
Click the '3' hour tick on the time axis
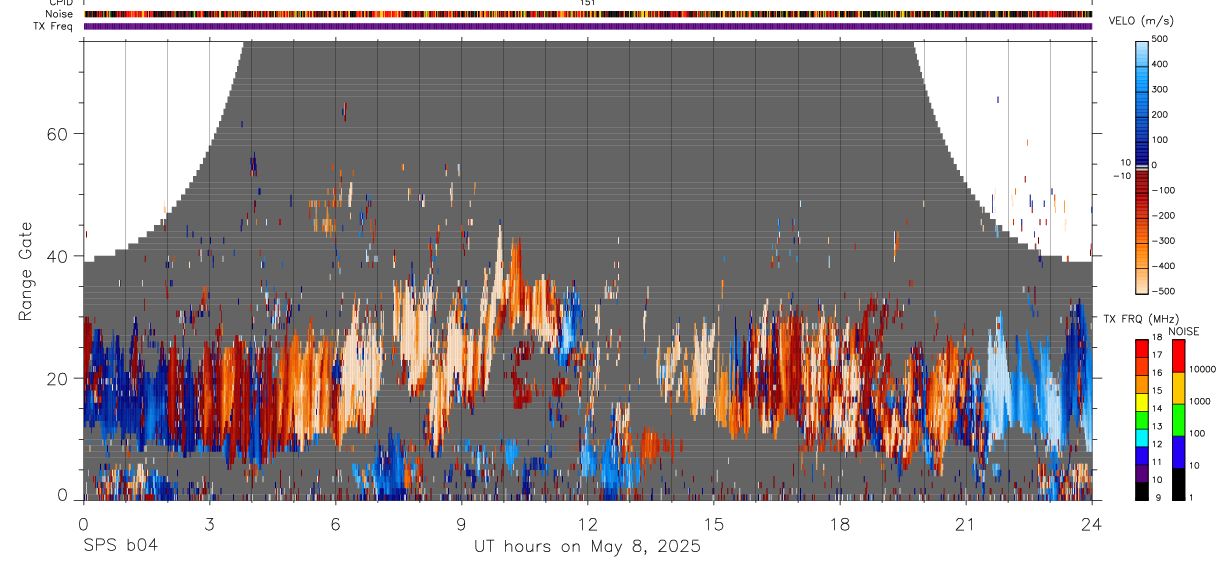pos(210,523)
